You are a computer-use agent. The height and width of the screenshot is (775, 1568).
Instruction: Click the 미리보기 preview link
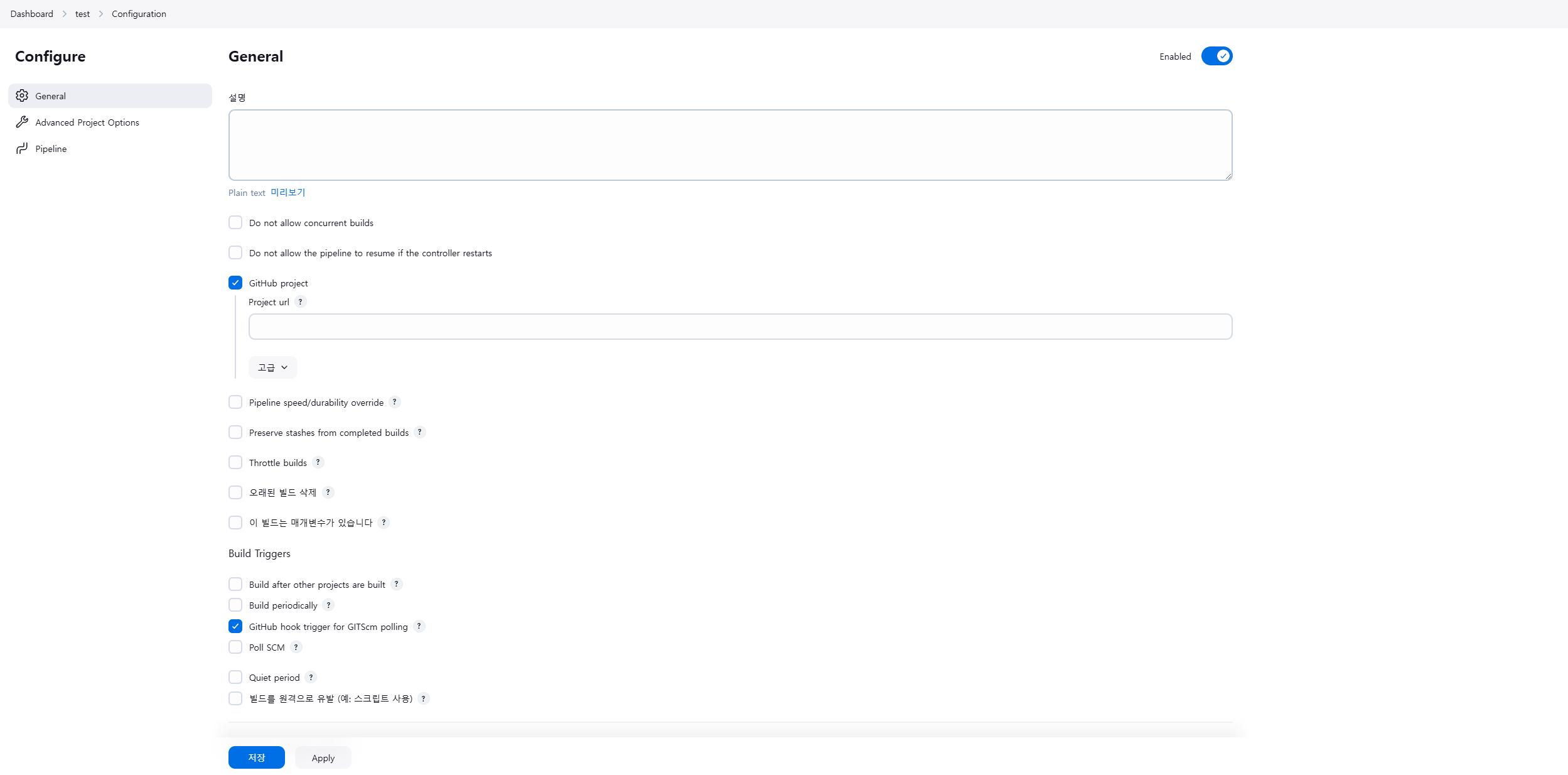(x=287, y=192)
